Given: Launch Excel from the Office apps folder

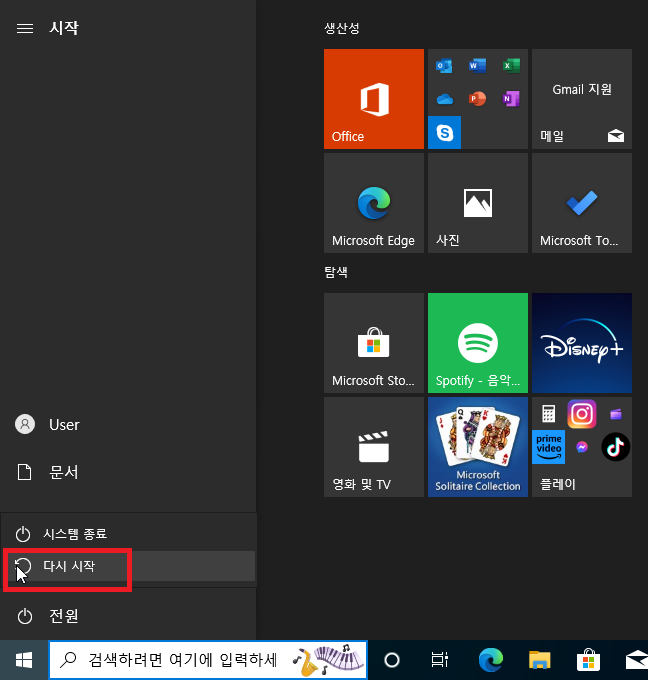Looking at the screenshot, I should [x=511, y=66].
